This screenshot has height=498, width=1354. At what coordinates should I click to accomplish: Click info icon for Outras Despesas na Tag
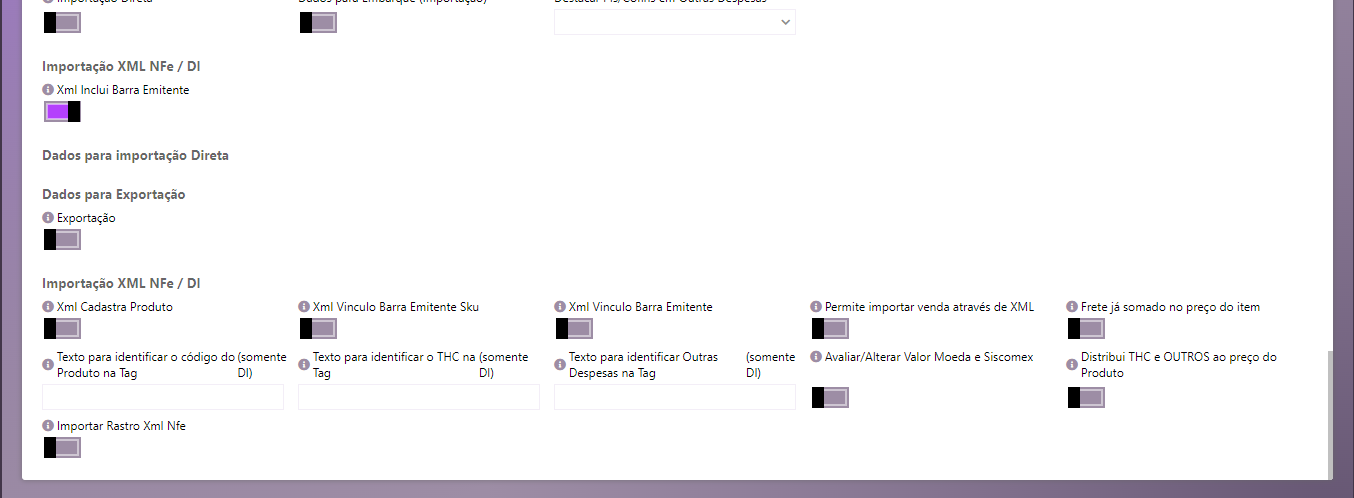point(560,365)
